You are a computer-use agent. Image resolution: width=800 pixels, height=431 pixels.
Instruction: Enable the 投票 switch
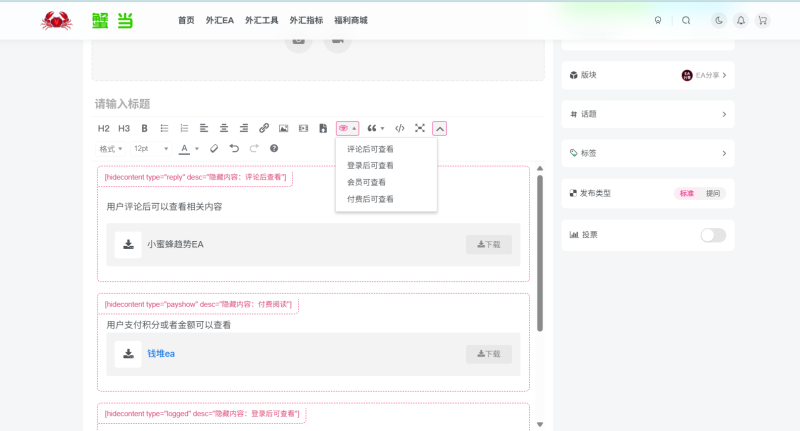[x=713, y=235]
